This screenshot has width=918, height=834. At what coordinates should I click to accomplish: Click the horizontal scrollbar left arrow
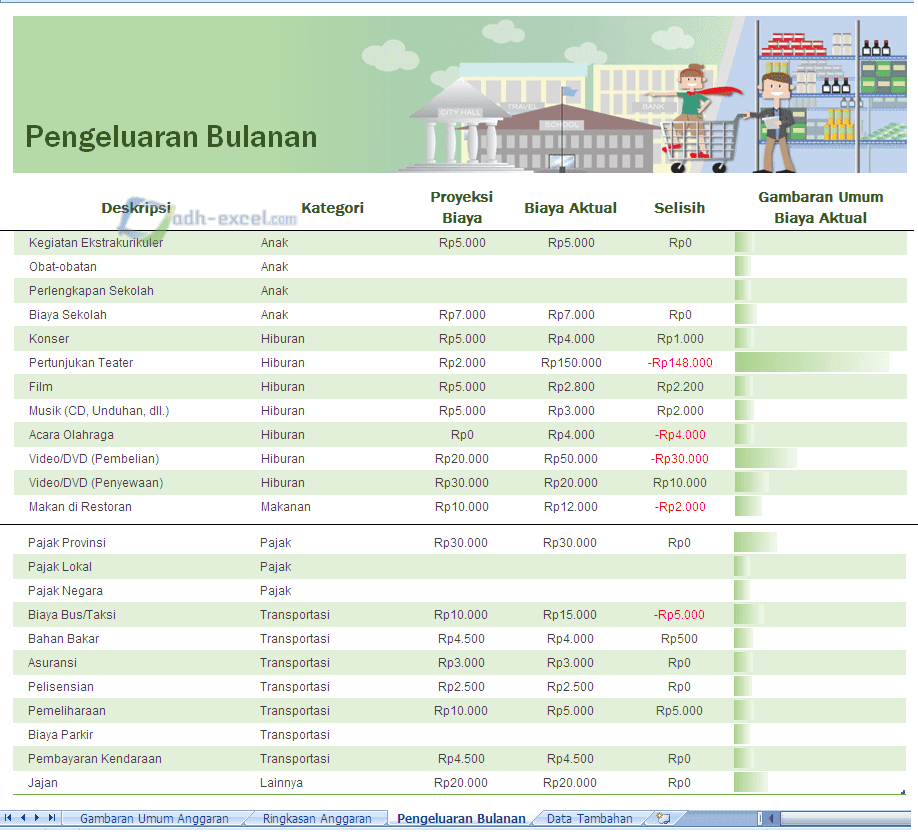771,818
